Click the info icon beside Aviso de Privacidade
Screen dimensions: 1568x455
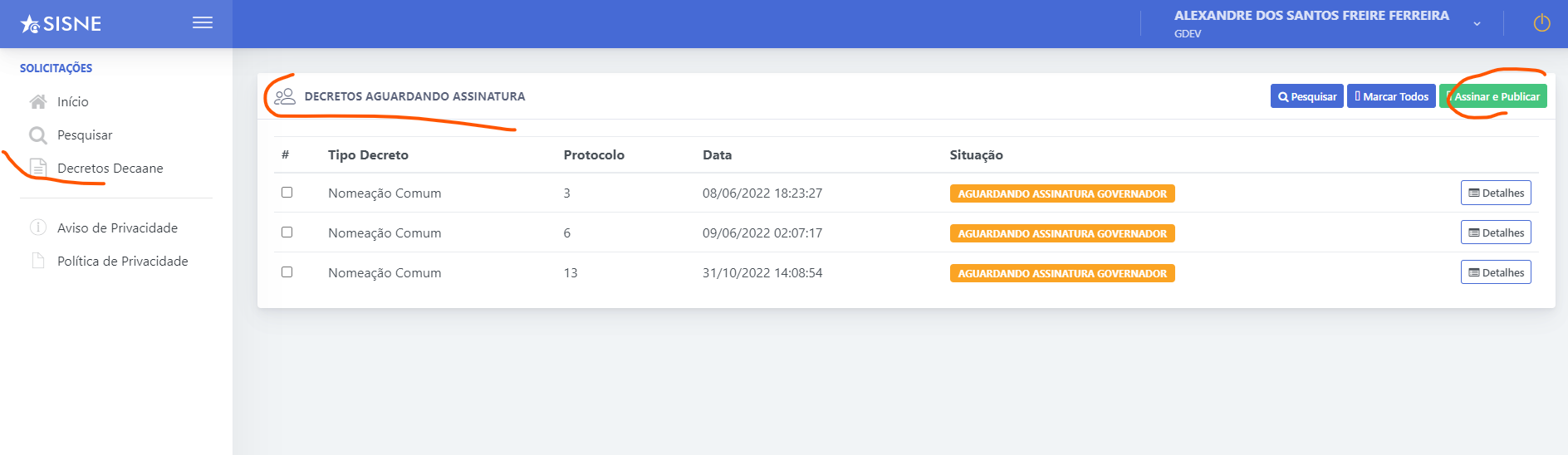click(x=37, y=227)
